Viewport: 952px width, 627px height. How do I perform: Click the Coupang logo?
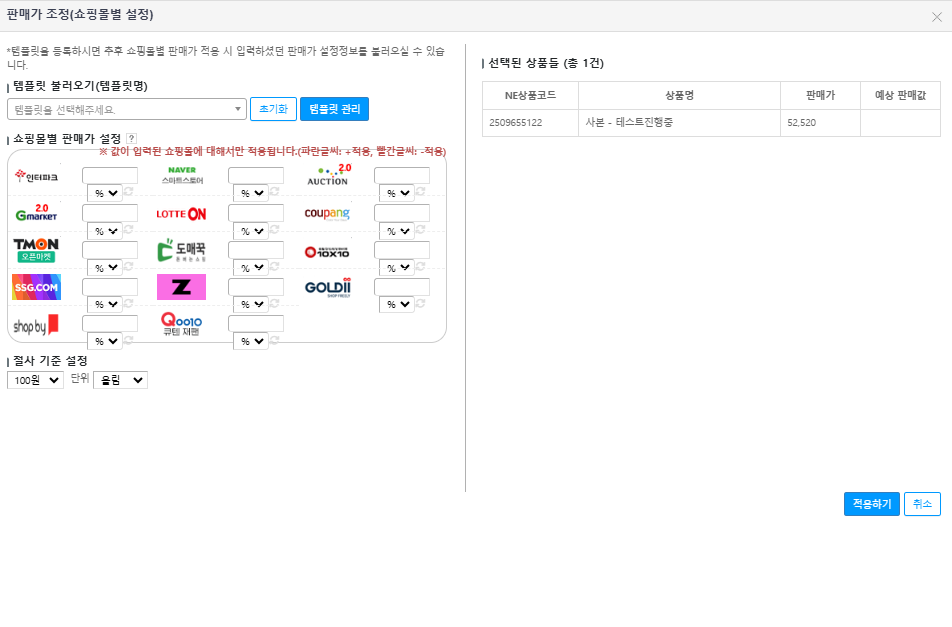click(327, 214)
